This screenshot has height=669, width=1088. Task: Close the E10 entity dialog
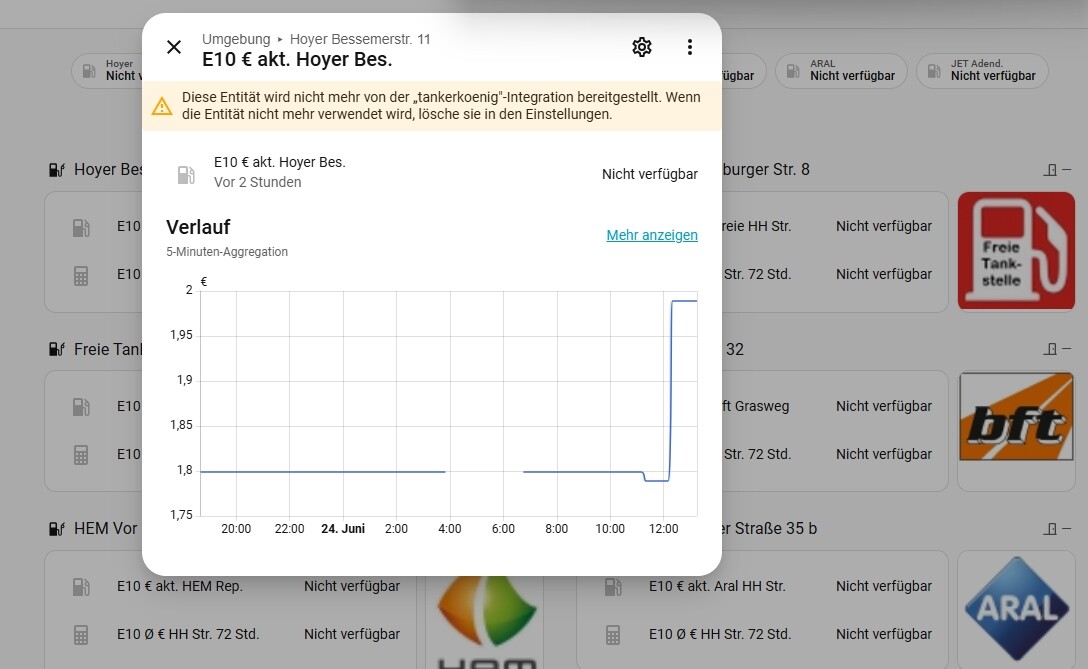coord(174,47)
